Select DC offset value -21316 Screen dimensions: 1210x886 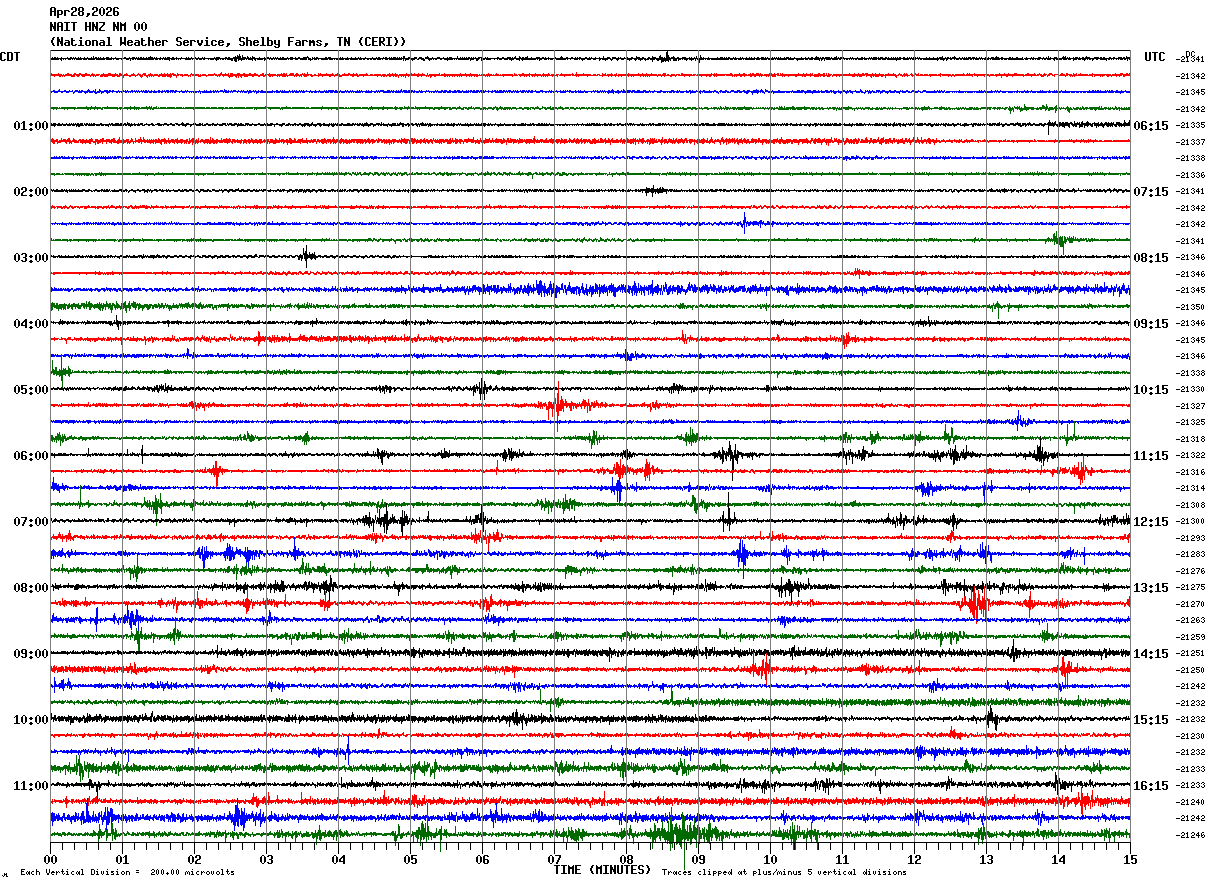click(x=1191, y=472)
